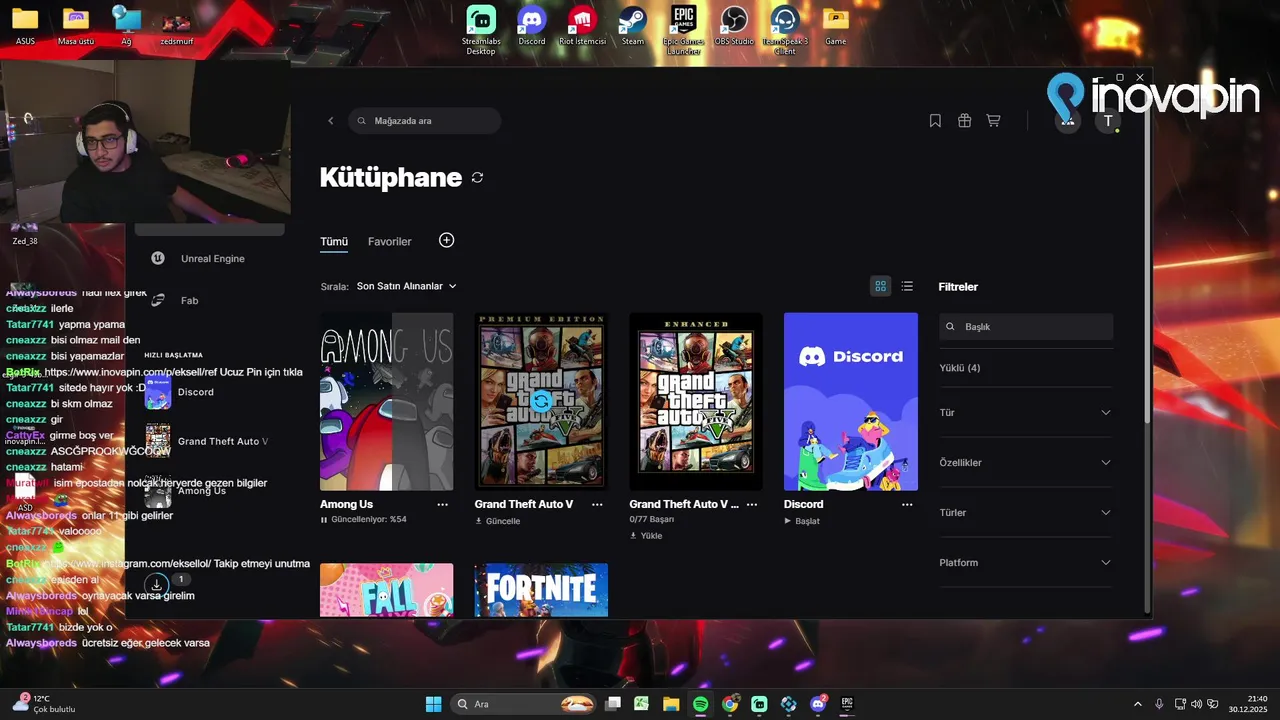Open the shopping cart icon
1280x720 pixels.
click(993, 121)
